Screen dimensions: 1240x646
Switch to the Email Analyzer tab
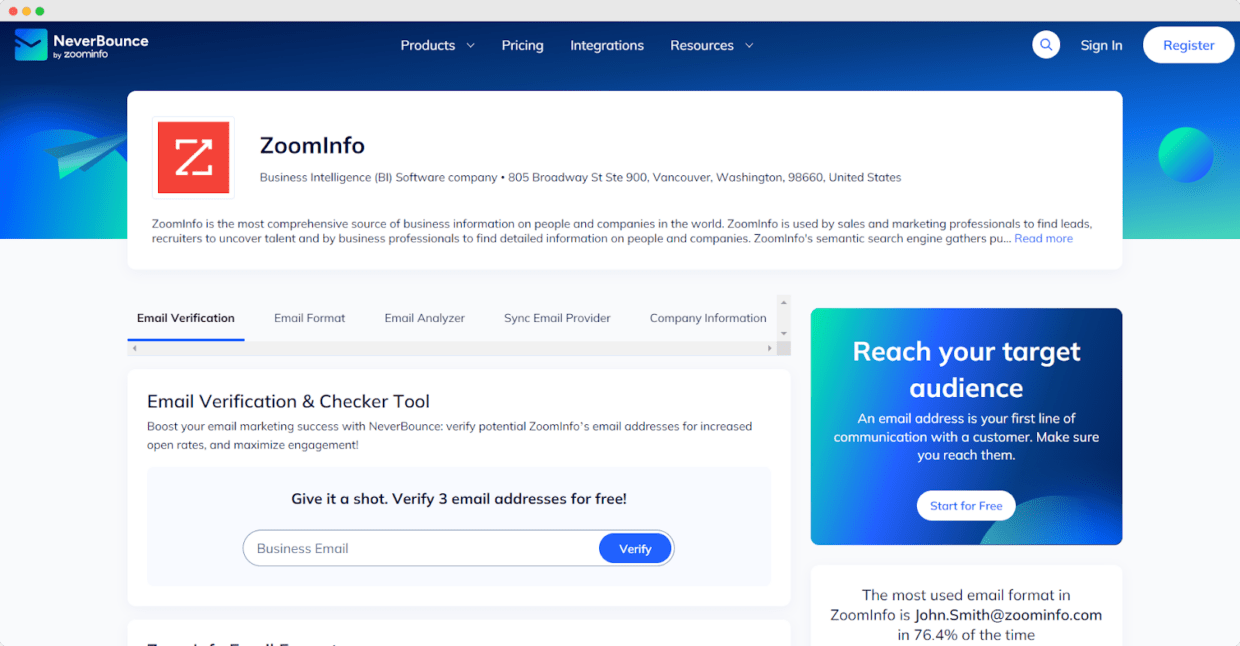point(425,318)
